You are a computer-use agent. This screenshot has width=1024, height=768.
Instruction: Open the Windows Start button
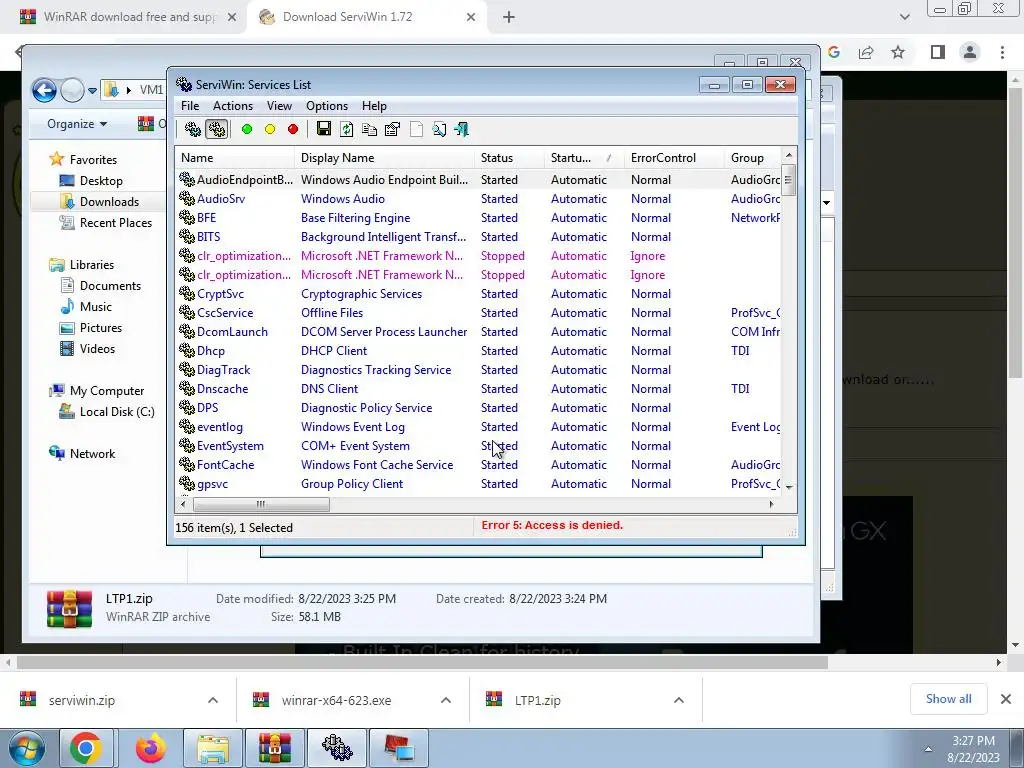pos(27,748)
